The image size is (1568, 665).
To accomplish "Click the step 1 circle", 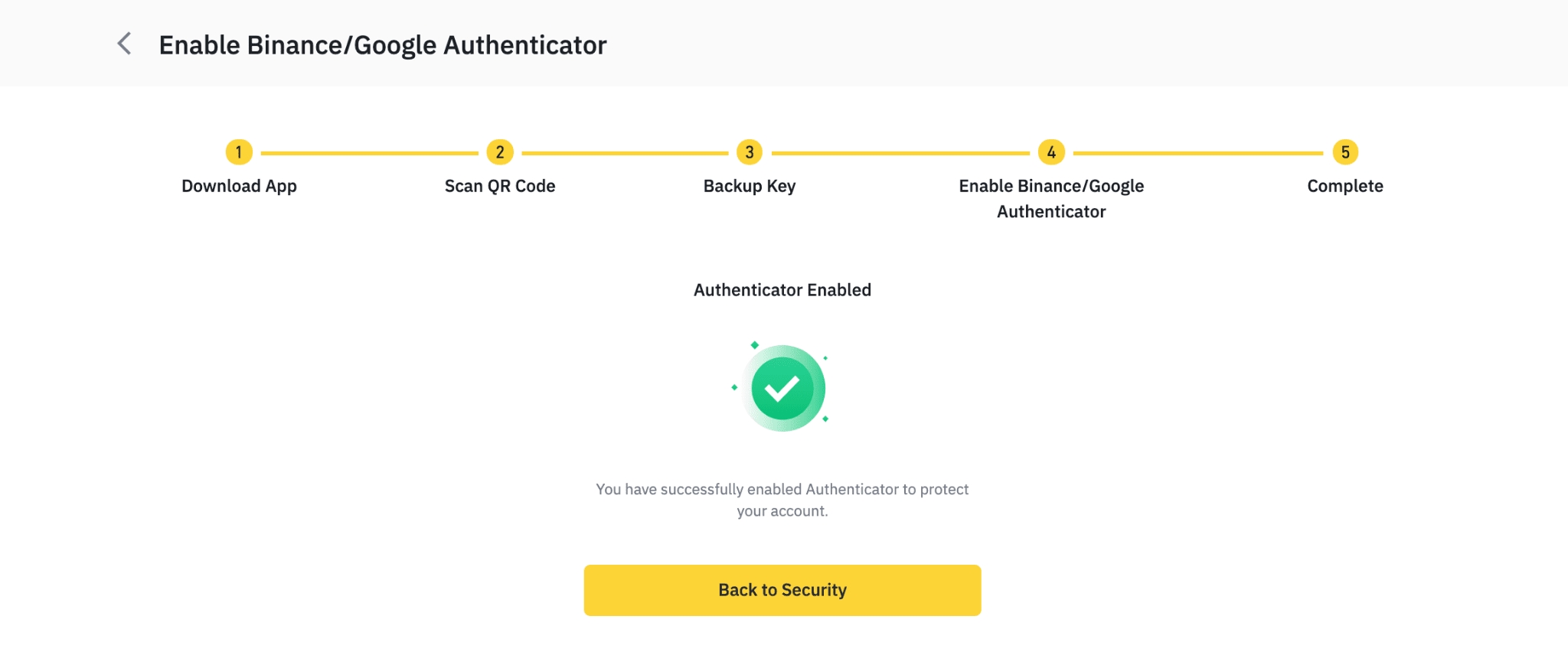I will click(239, 152).
